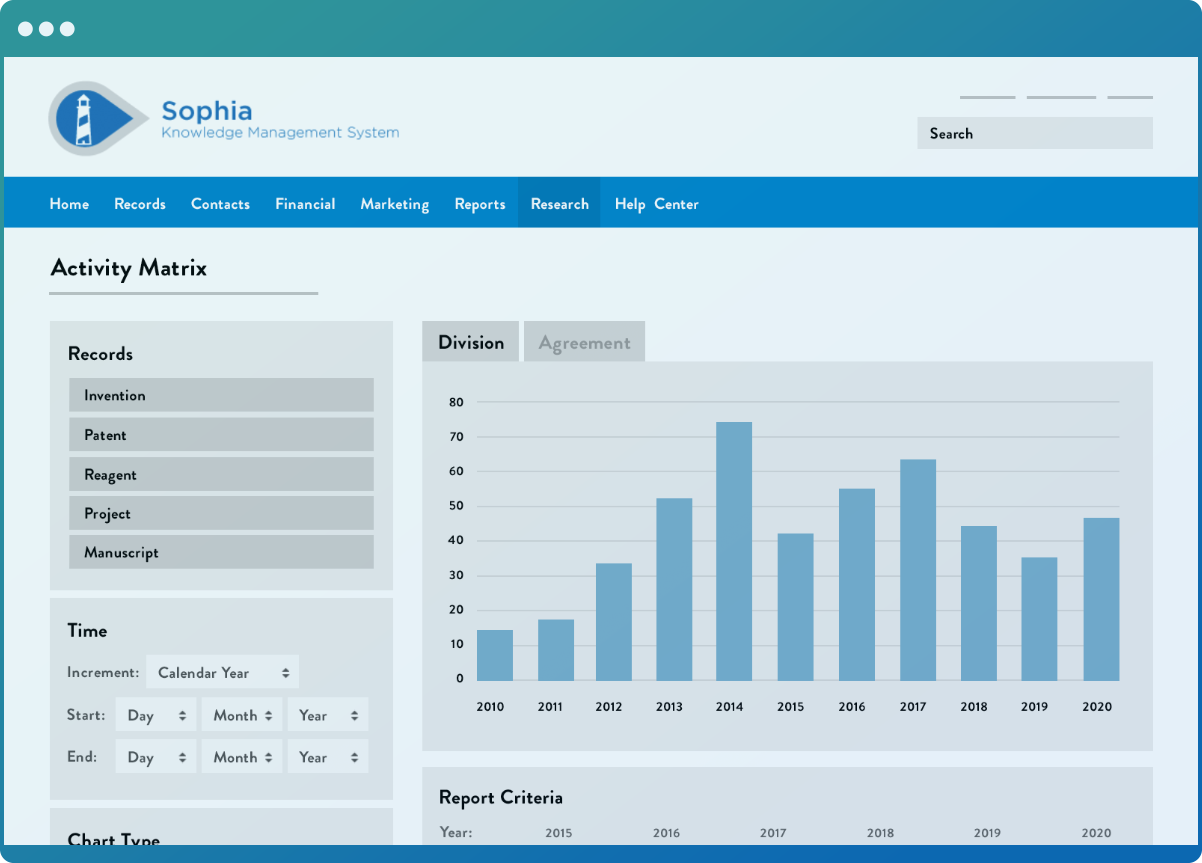The image size is (1202, 863).
Task: Expand the Start Month selector
Action: (x=241, y=715)
